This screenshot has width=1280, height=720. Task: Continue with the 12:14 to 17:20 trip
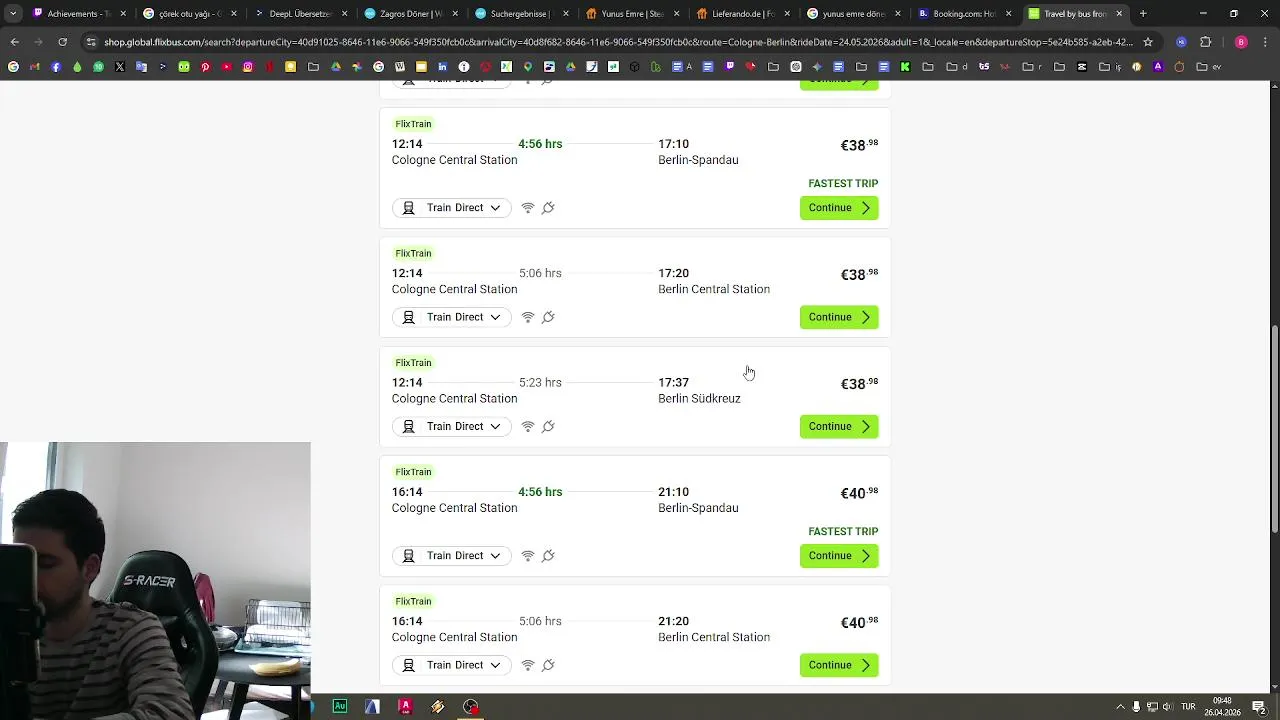click(x=839, y=317)
